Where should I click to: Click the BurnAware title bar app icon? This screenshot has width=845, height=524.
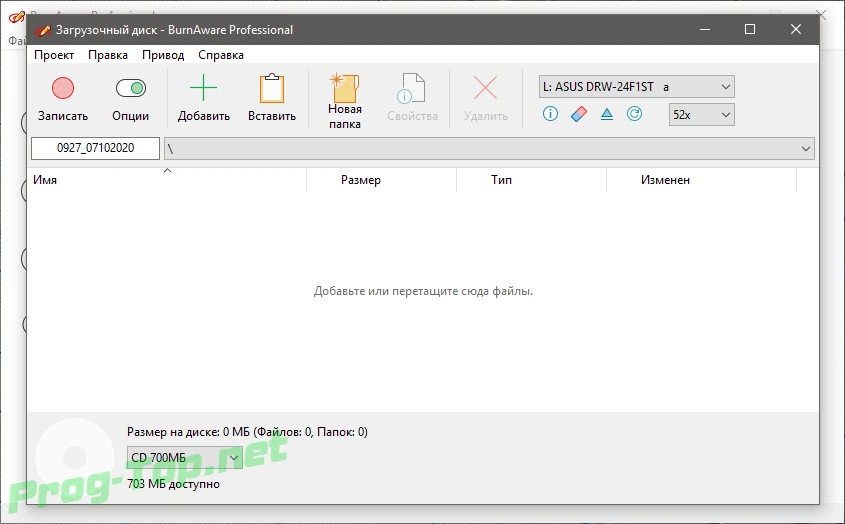(42, 30)
